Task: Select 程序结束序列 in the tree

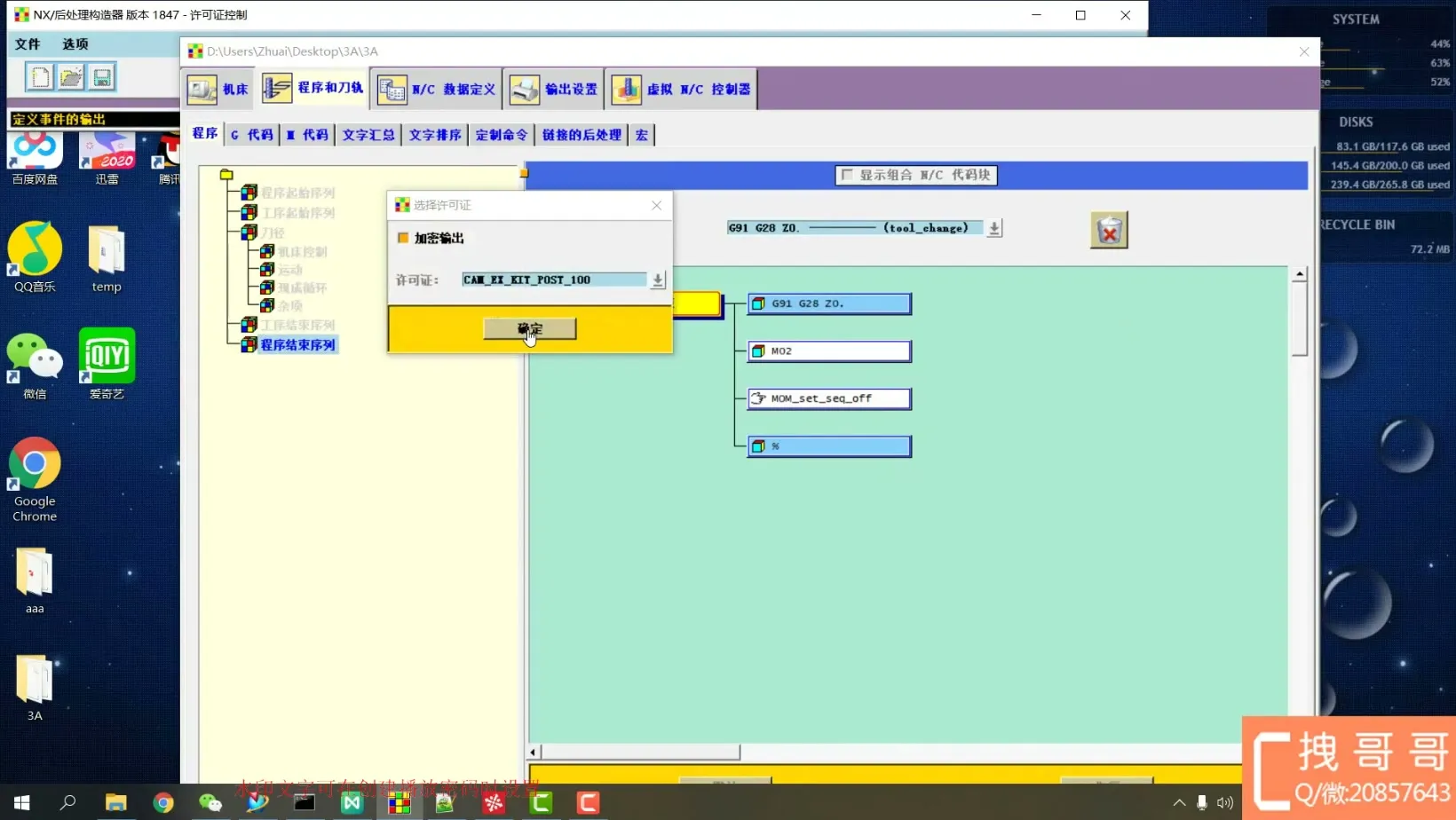Action: coord(297,345)
